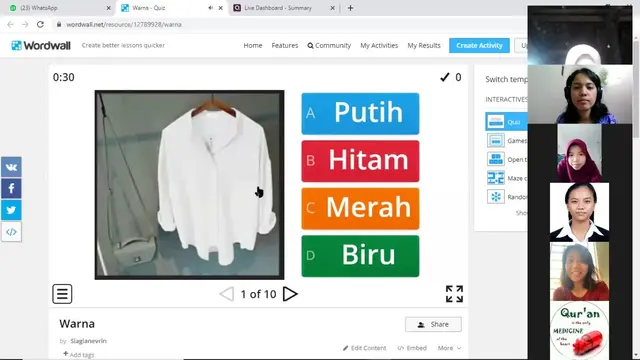Click browser forward arrow

[25, 24]
